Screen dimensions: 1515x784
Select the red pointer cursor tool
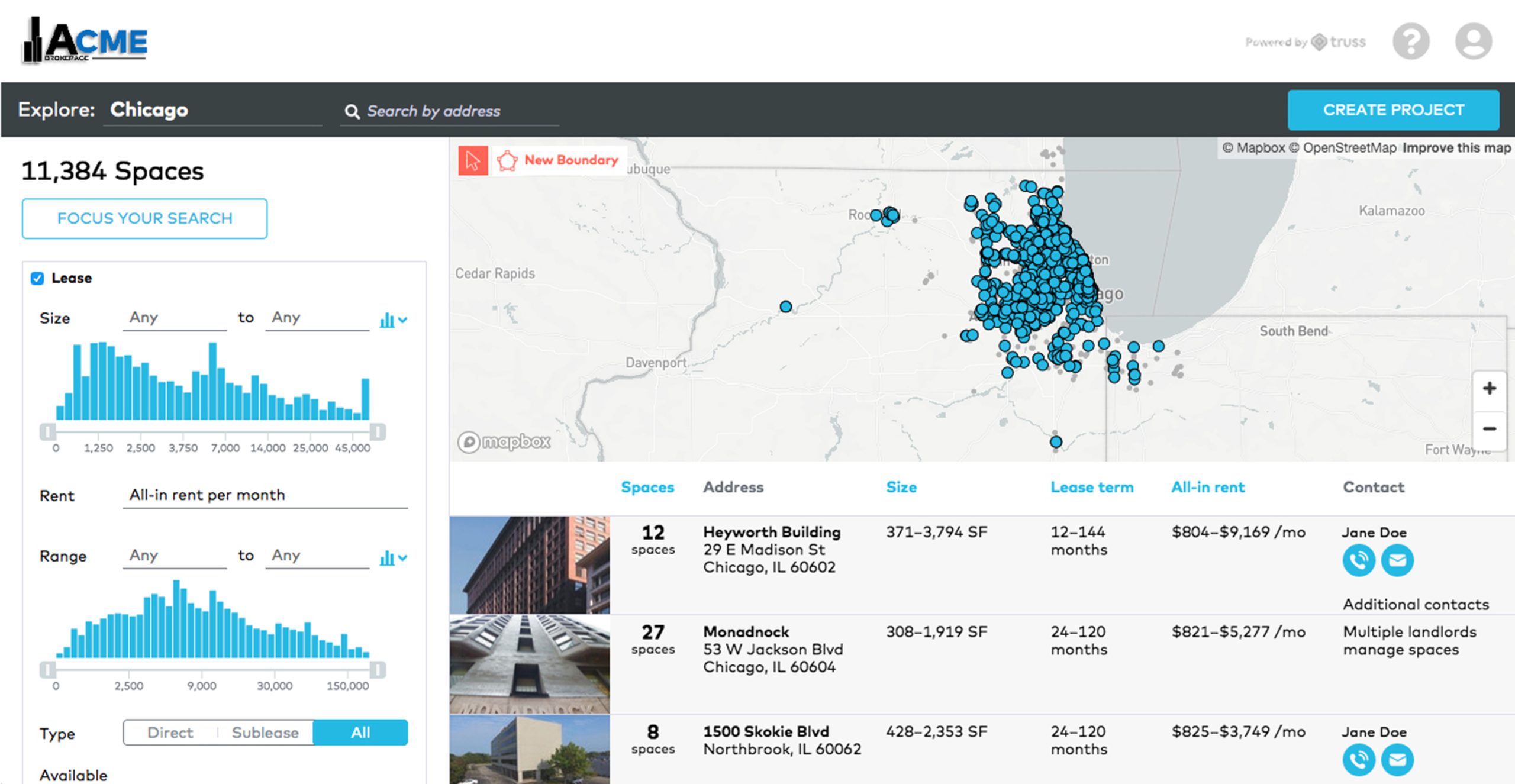click(x=472, y=160)
